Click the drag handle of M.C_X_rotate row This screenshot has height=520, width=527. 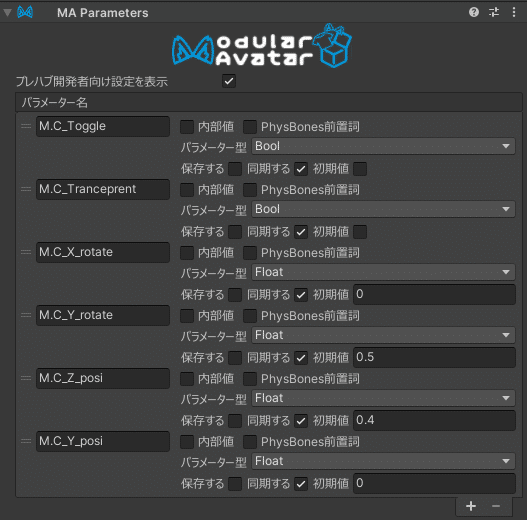(26, 252)
